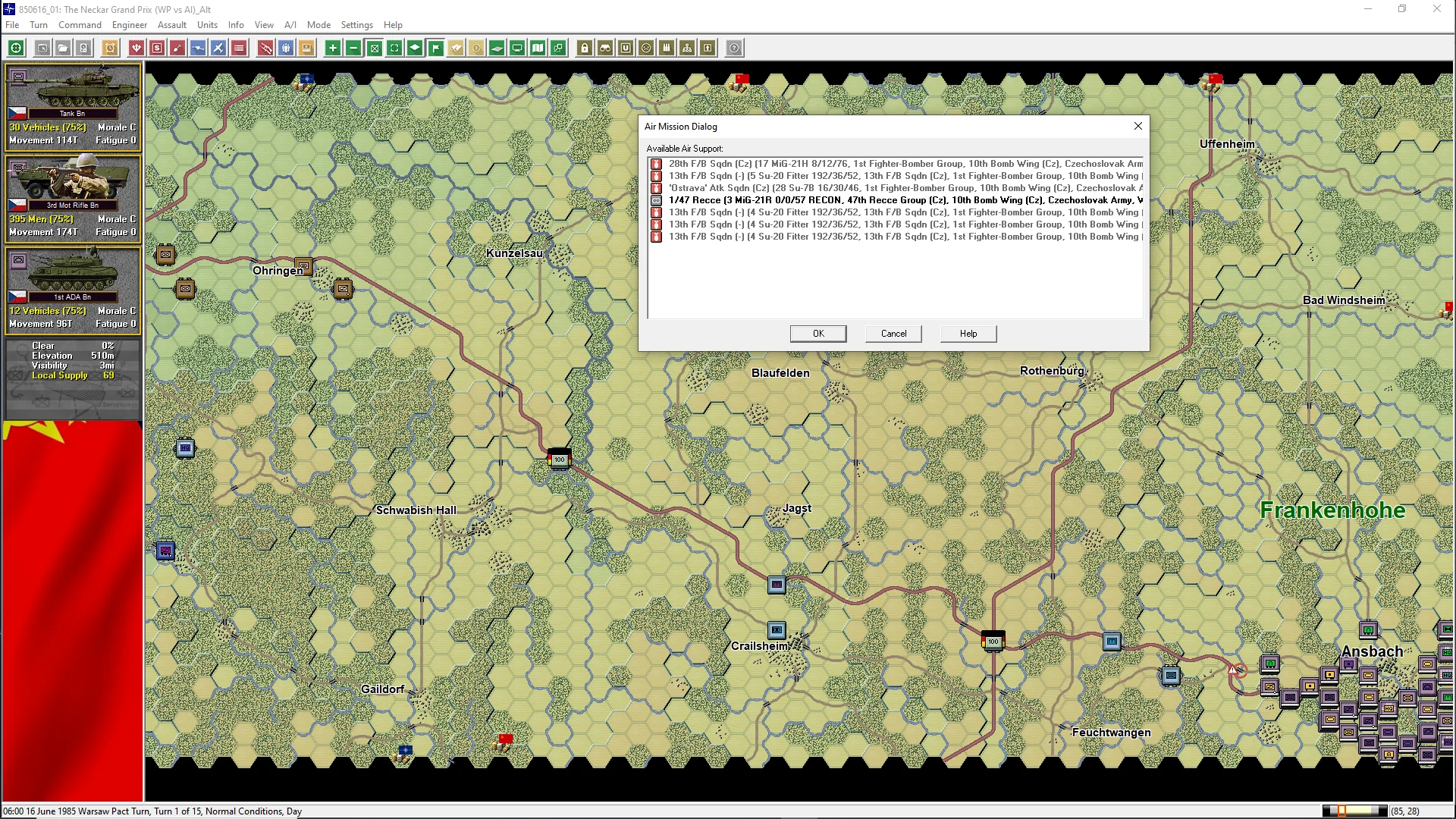Screen dimensions: 1456x819
Task: Click the binoculars toolbar icon
Action: (x=605, y=49)
